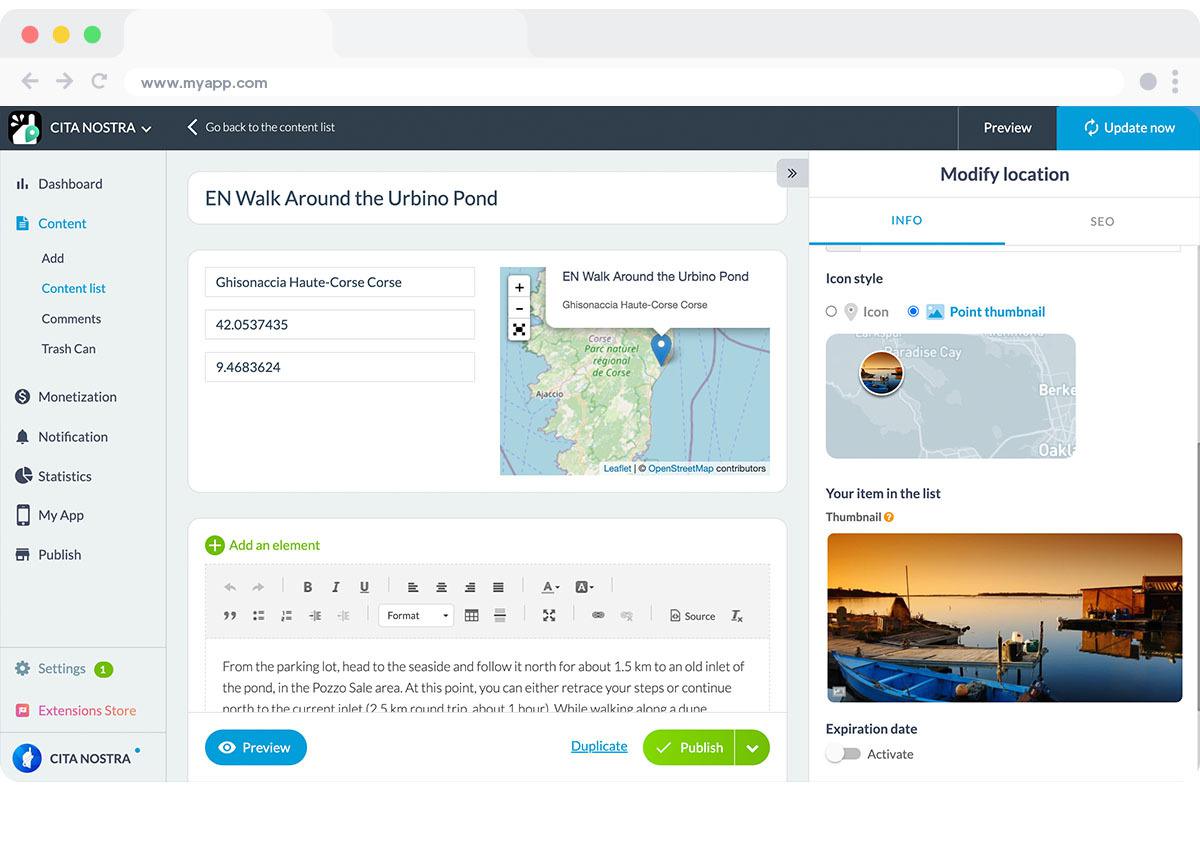Click the block quote icon

[230, 616]
